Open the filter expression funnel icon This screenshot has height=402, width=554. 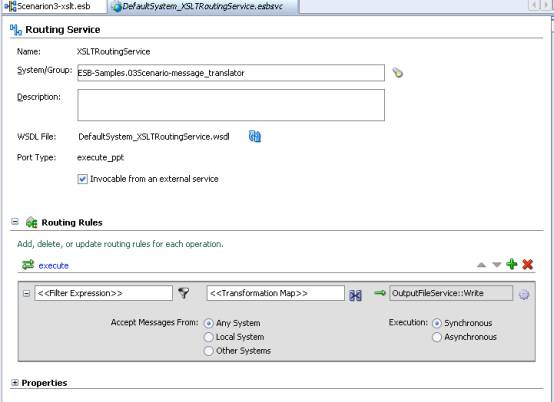point(184,293)
